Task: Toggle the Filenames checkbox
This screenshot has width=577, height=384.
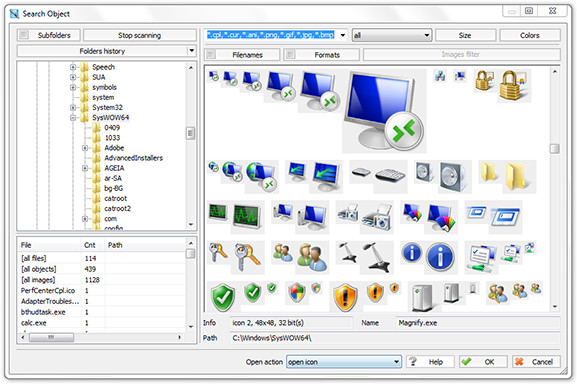Action: pyautogui.click(x=211, y=55)
